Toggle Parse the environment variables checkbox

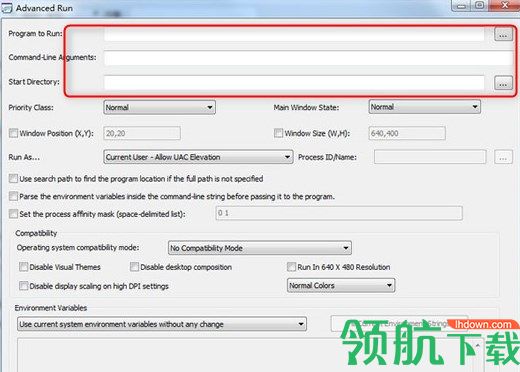(x=13, y=196)
